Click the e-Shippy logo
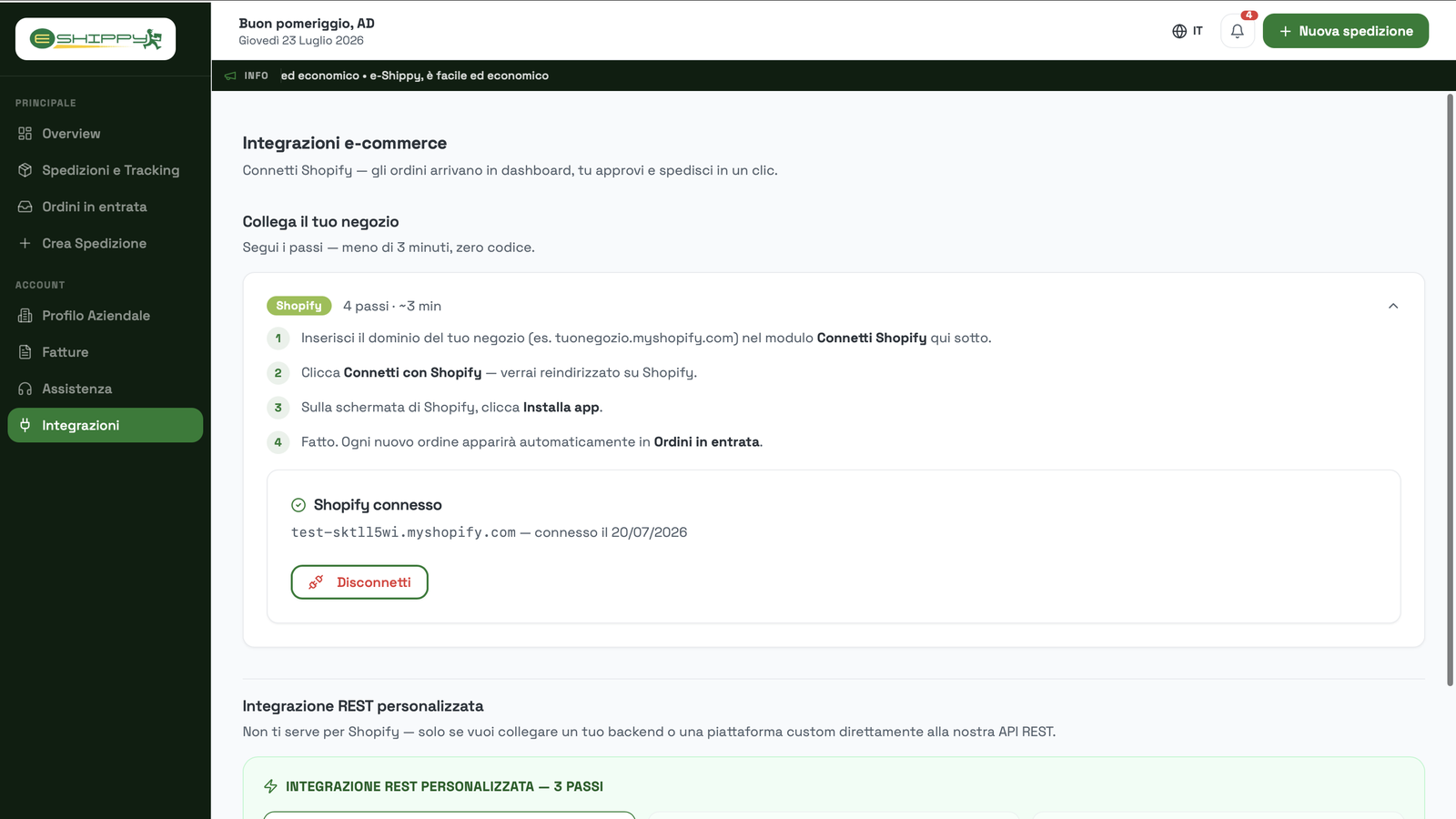The width and height of the screenshot is (1456, 819). [96, 39]
